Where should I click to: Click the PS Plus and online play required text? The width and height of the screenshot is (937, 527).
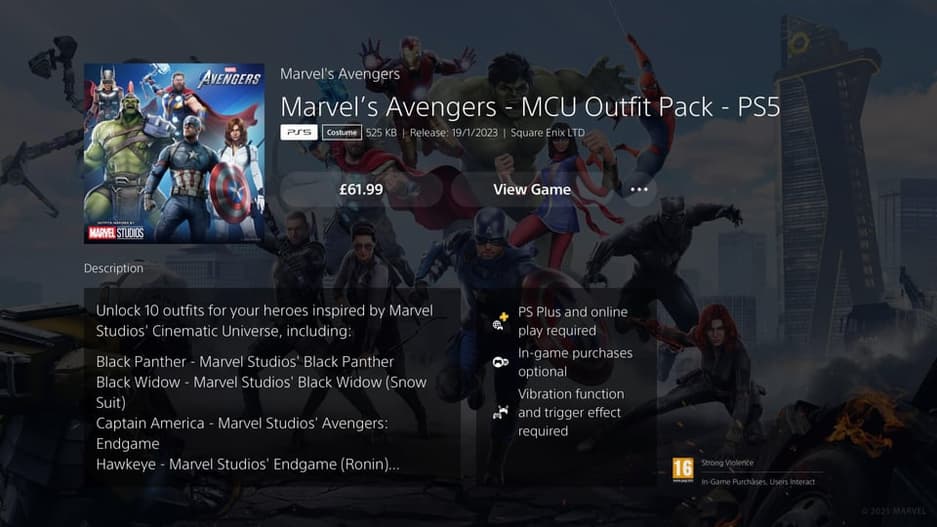point(572,321)
